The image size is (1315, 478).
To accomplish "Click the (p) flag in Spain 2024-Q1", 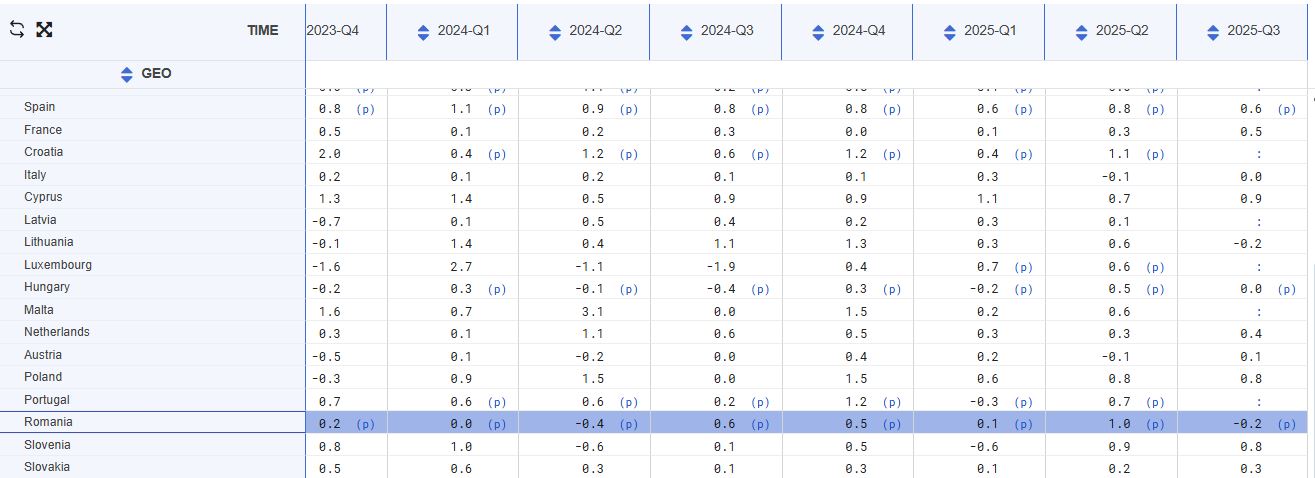I will tap(497, 109).
